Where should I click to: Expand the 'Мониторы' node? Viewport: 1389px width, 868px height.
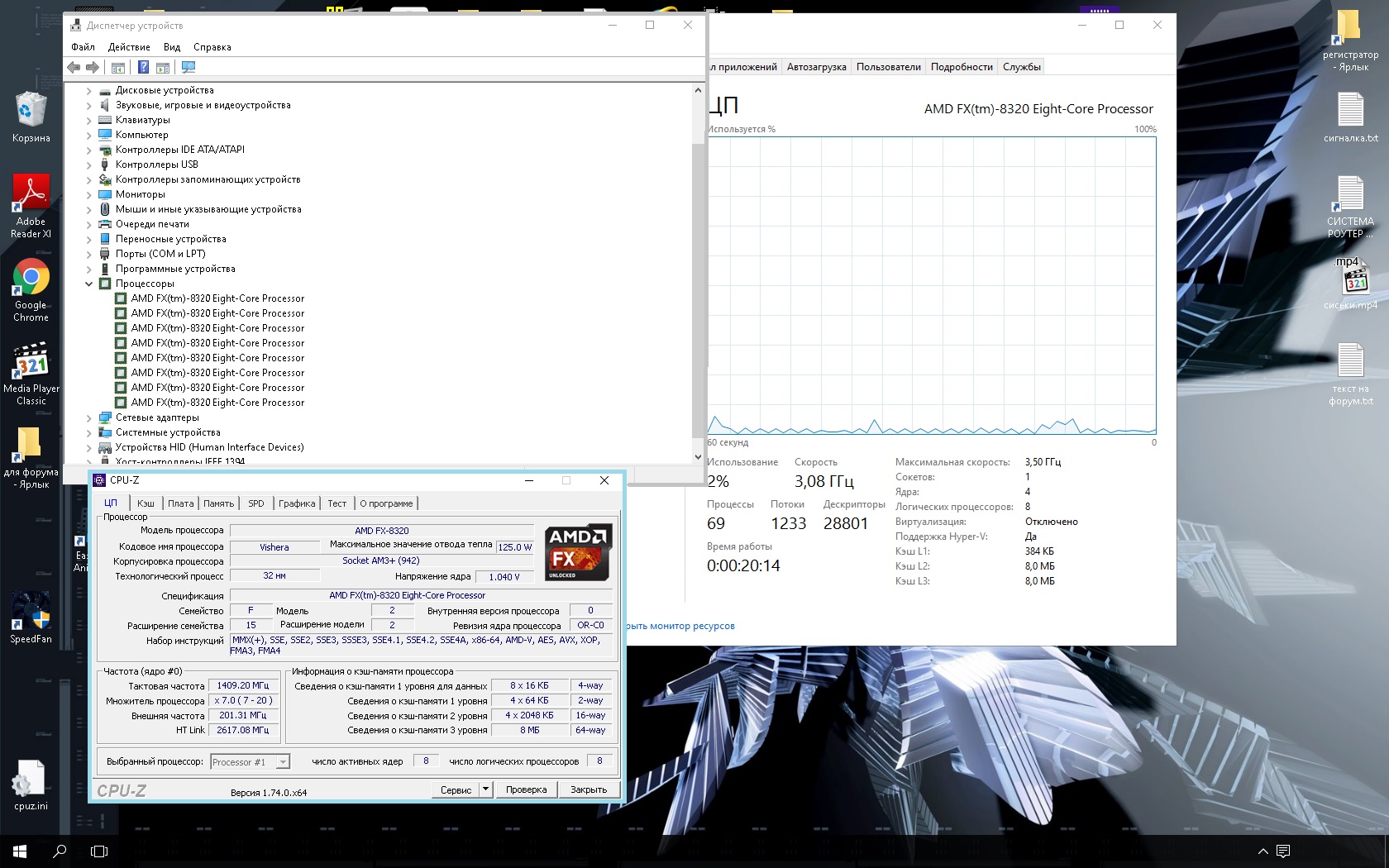(88, 194)
